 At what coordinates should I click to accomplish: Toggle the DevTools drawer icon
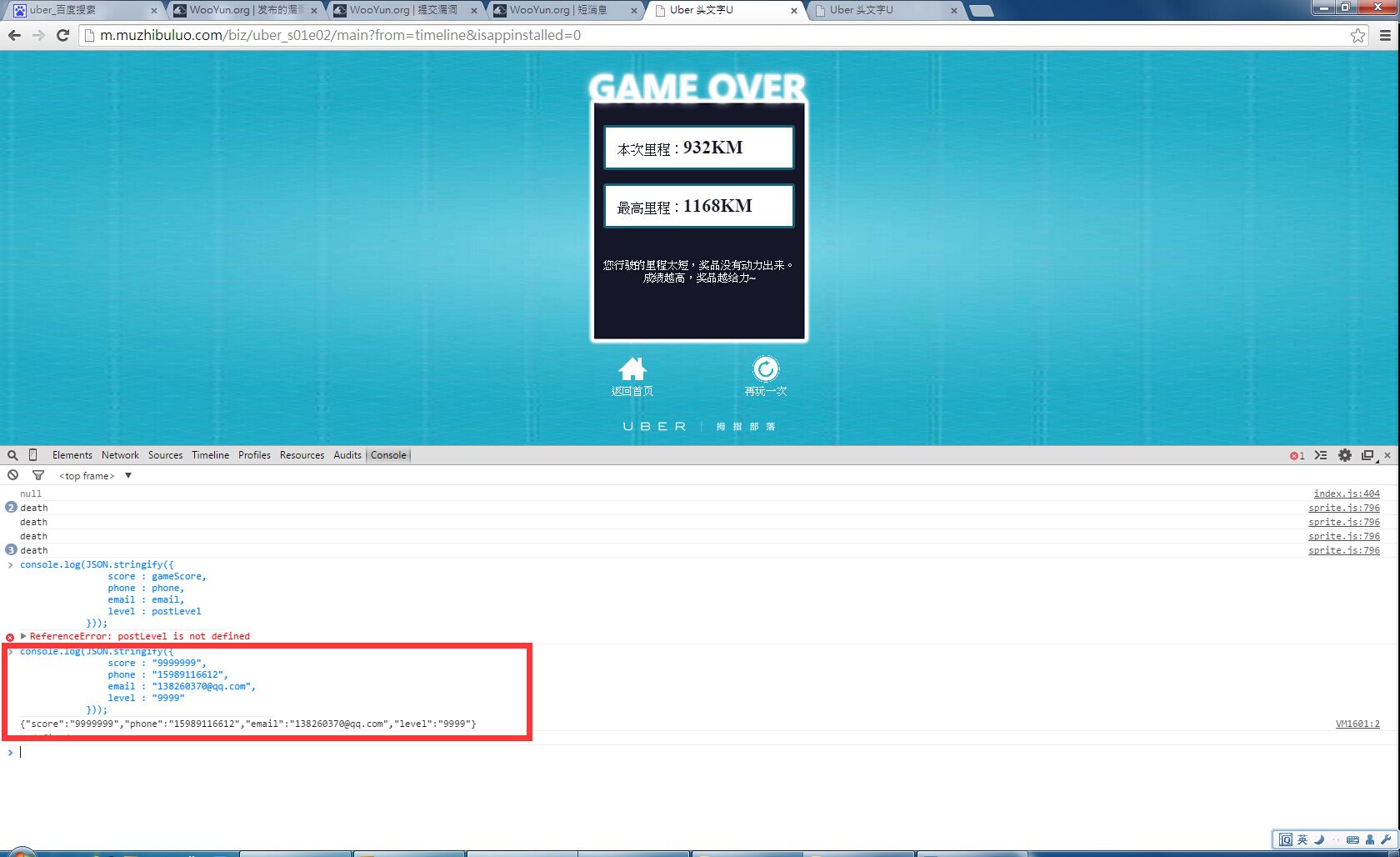coord(1321,455)
